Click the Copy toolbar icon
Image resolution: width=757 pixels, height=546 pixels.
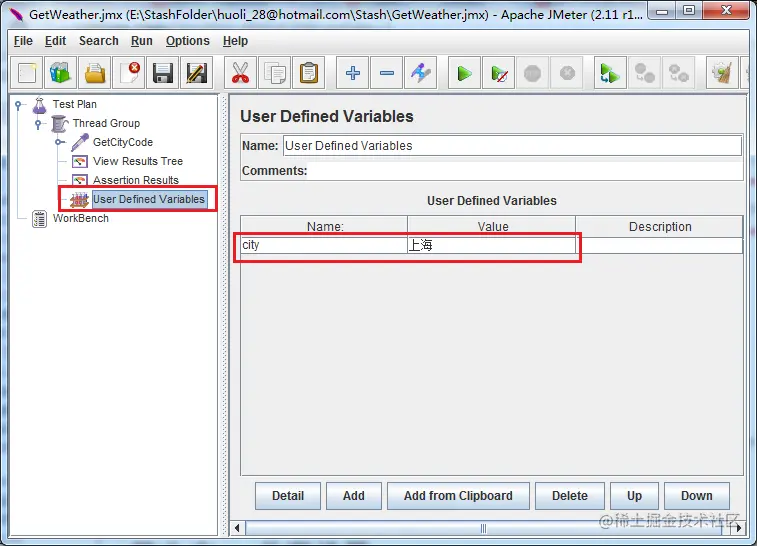click(275, 73)
